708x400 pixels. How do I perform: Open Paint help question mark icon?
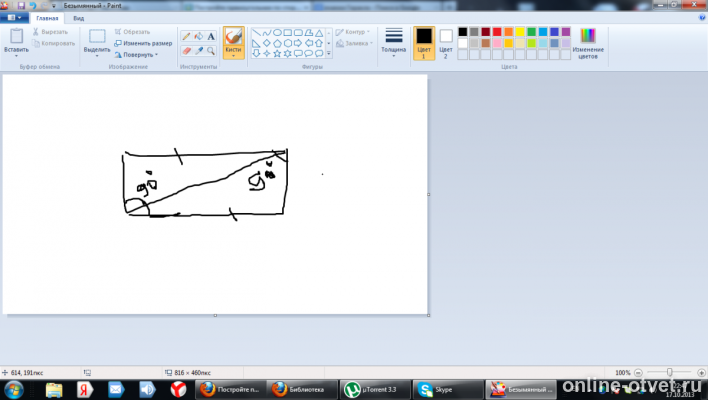[702, 18]
